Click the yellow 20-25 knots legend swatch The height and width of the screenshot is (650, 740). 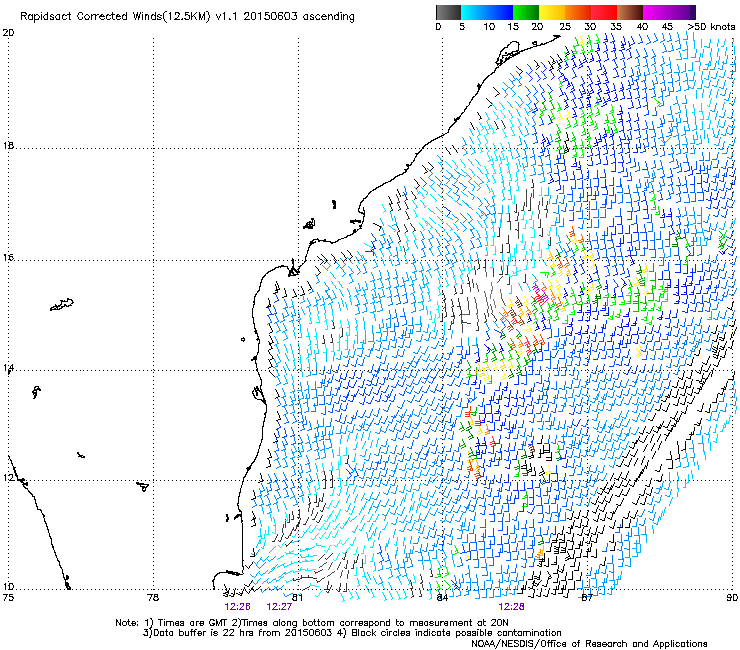(x=552, y=12)
